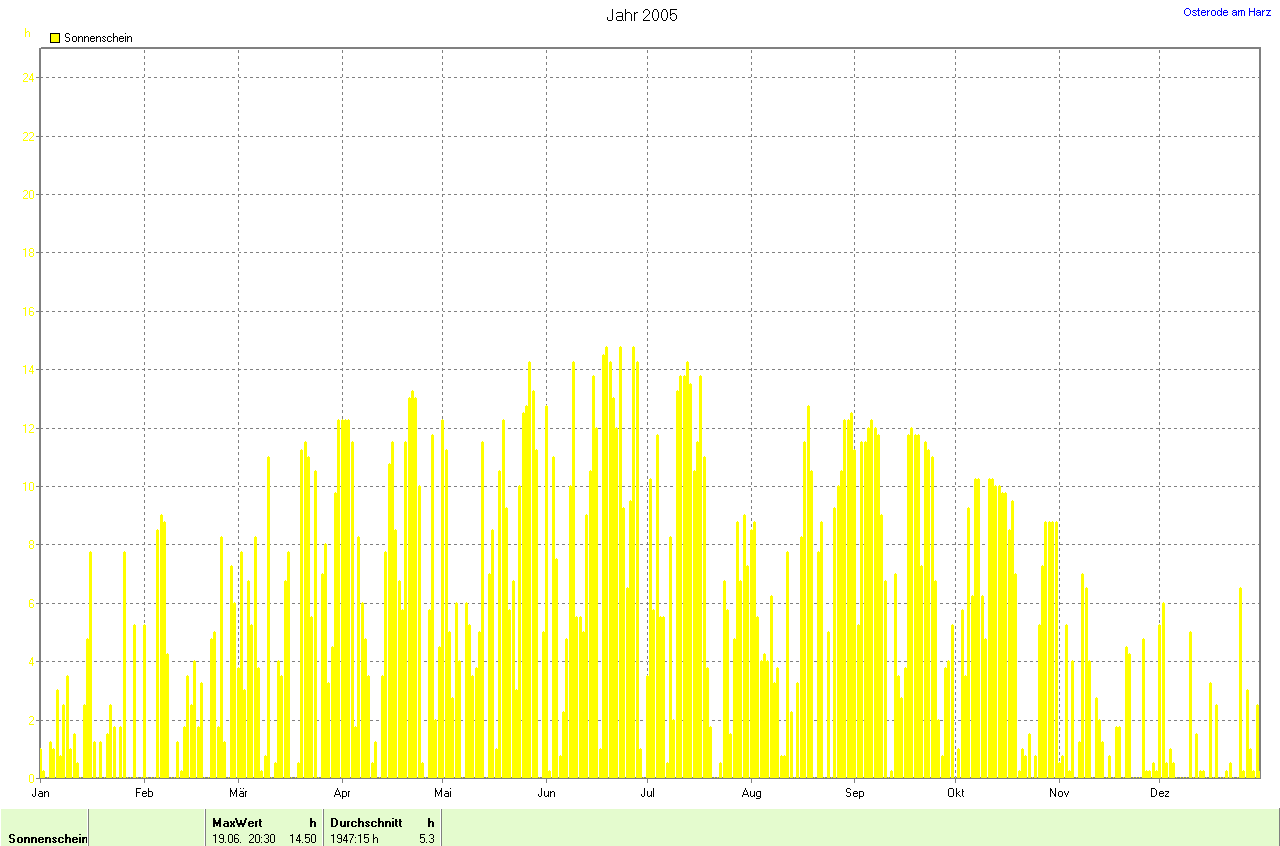Screen dimensions: 1280x846
Task: Select the Nov month axis label
Action: 1058,793
